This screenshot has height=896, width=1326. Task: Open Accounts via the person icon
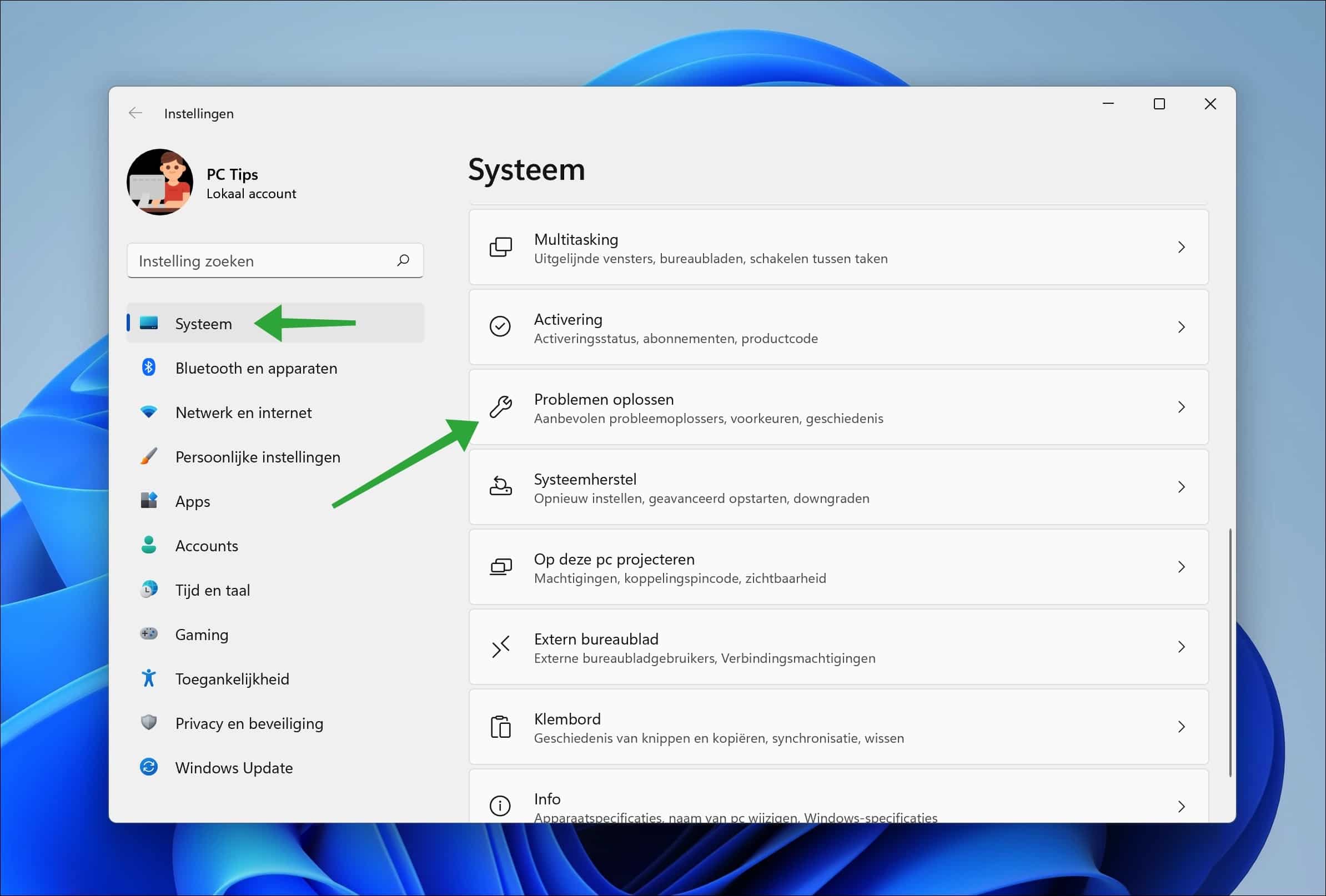coord(149,545)
